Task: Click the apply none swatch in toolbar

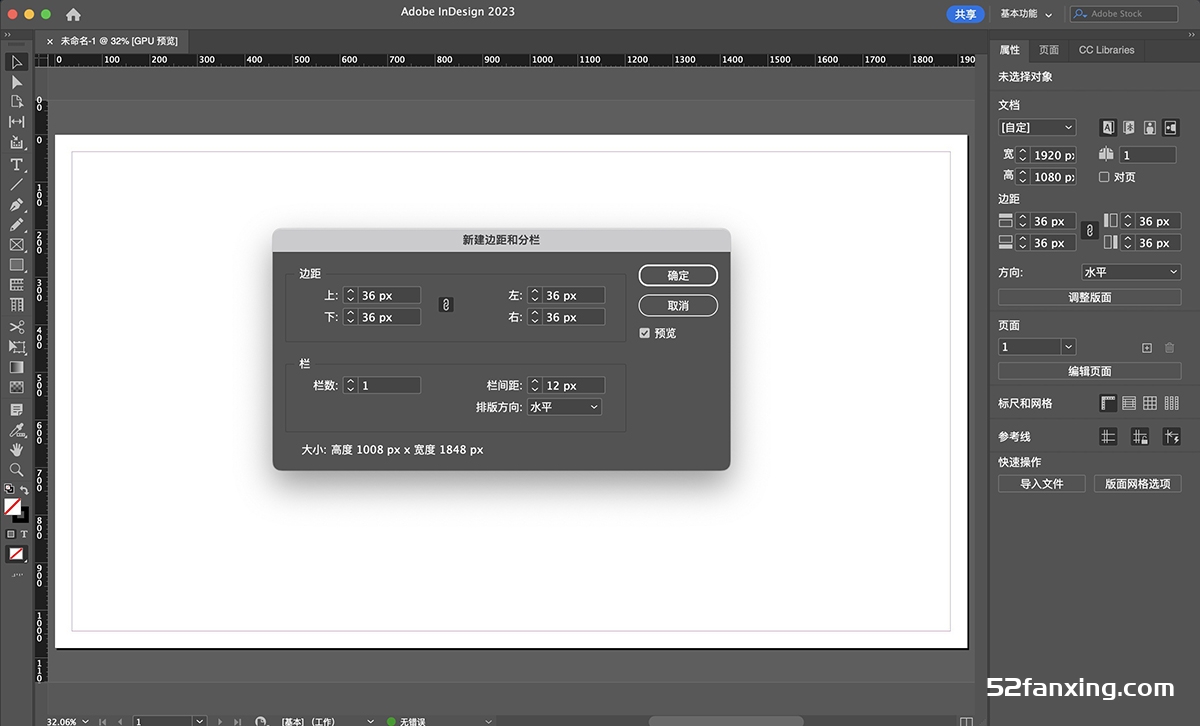Action: tap(16, 553)
